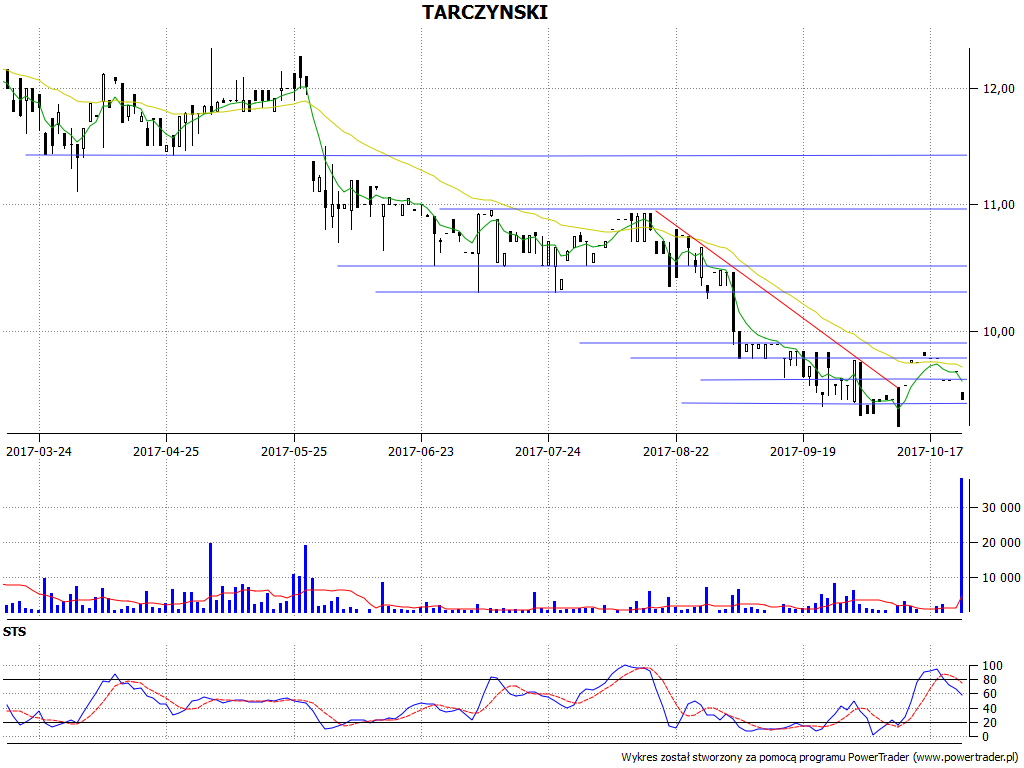Click the 2017-06-23 date label

(x=421, y=451)
